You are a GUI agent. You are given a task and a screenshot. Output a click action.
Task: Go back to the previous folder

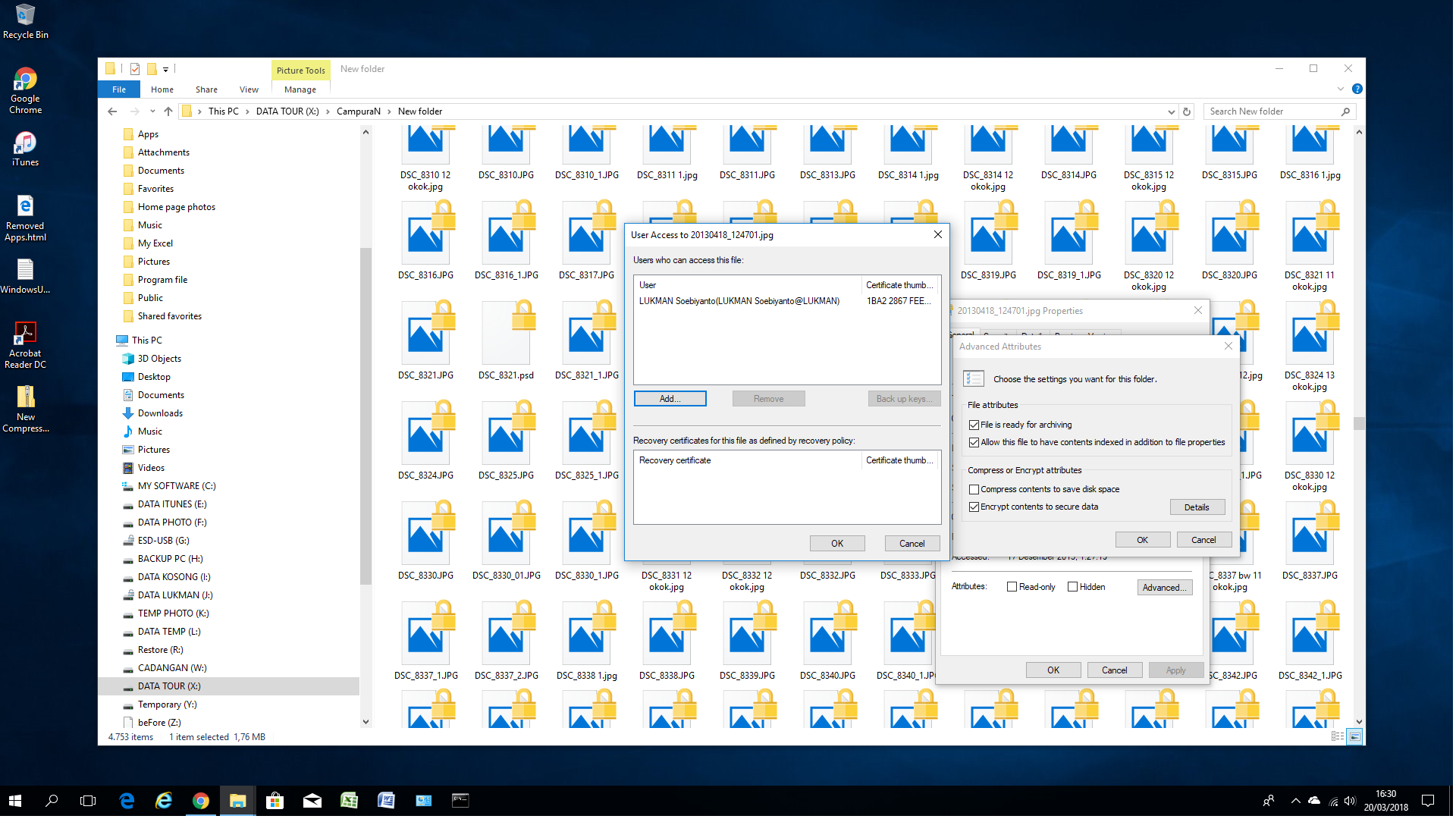click(111, 111)
